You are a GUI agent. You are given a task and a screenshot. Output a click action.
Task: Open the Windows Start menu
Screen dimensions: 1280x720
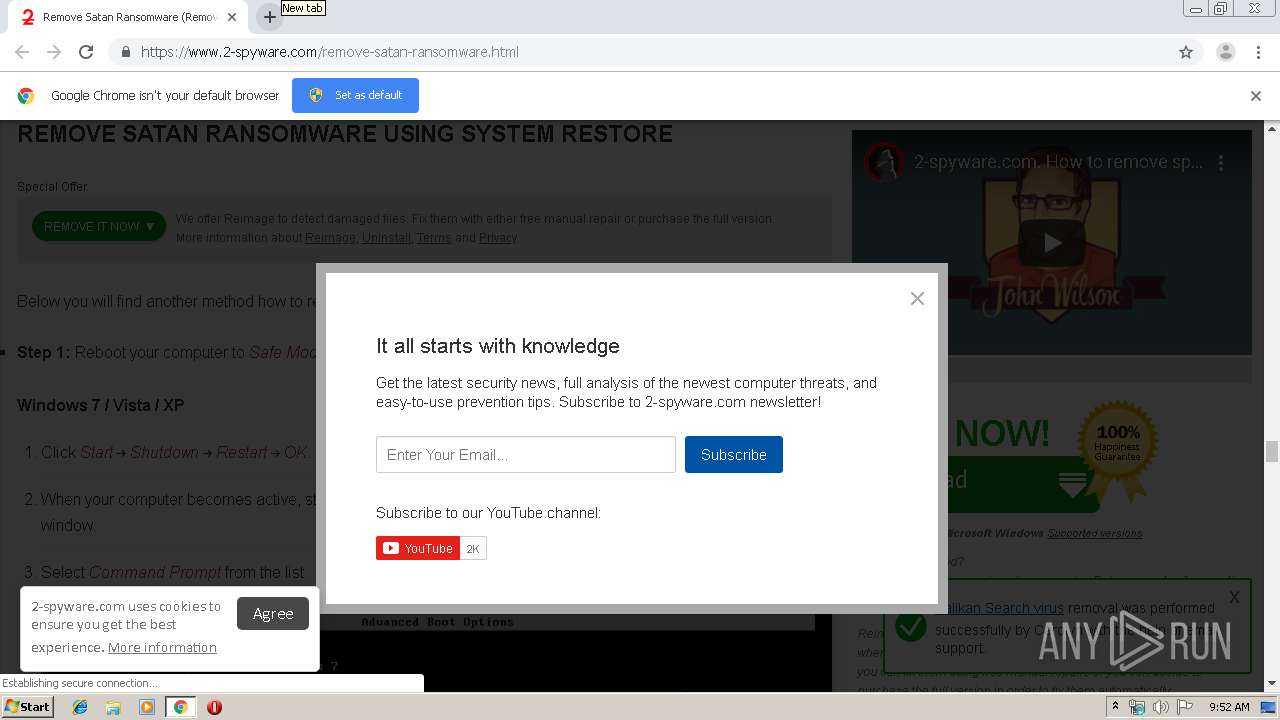pos(27,706)
